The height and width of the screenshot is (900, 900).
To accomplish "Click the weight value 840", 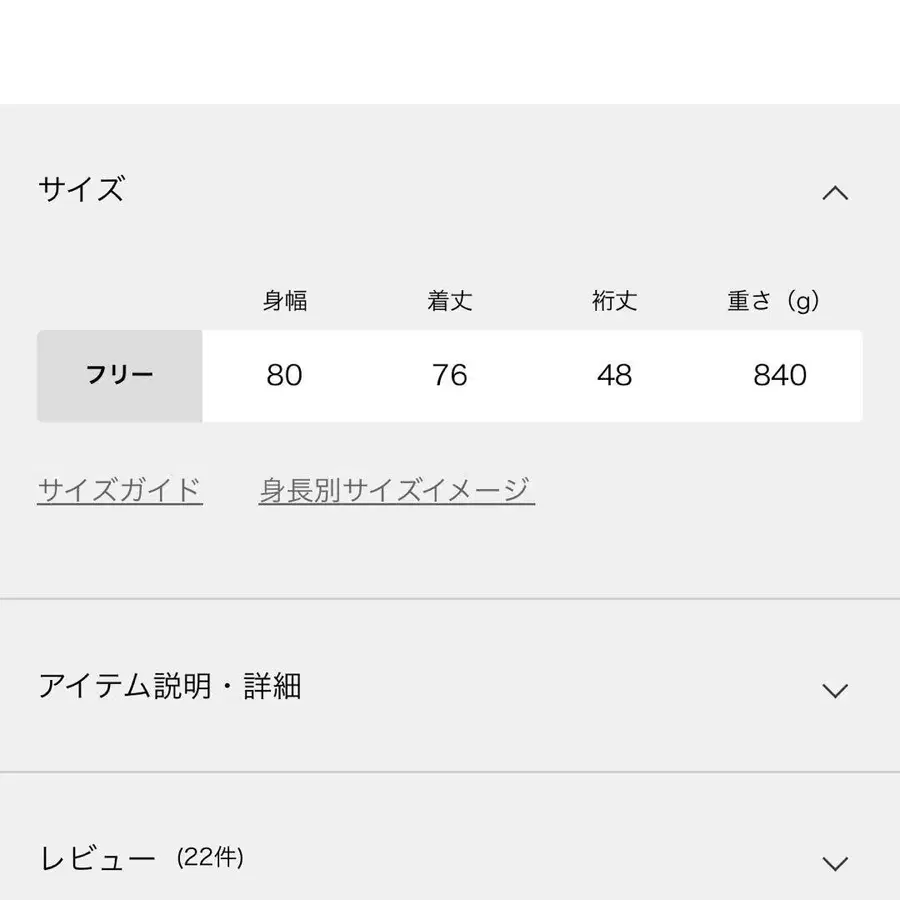I will 779,376.
